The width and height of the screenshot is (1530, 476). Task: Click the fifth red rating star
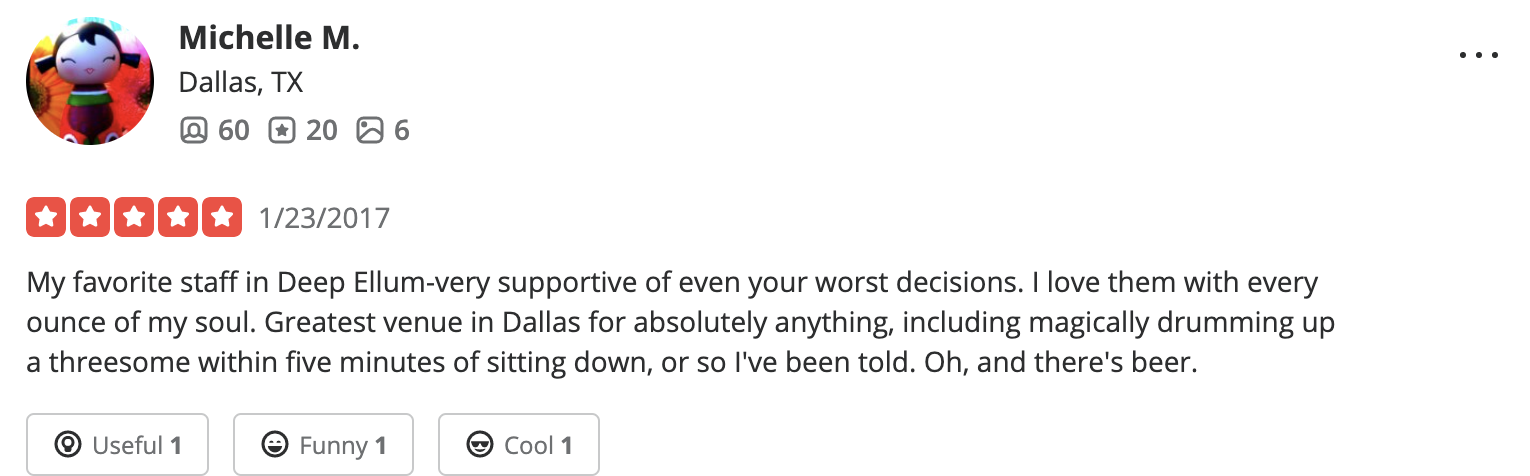point(222,217)
